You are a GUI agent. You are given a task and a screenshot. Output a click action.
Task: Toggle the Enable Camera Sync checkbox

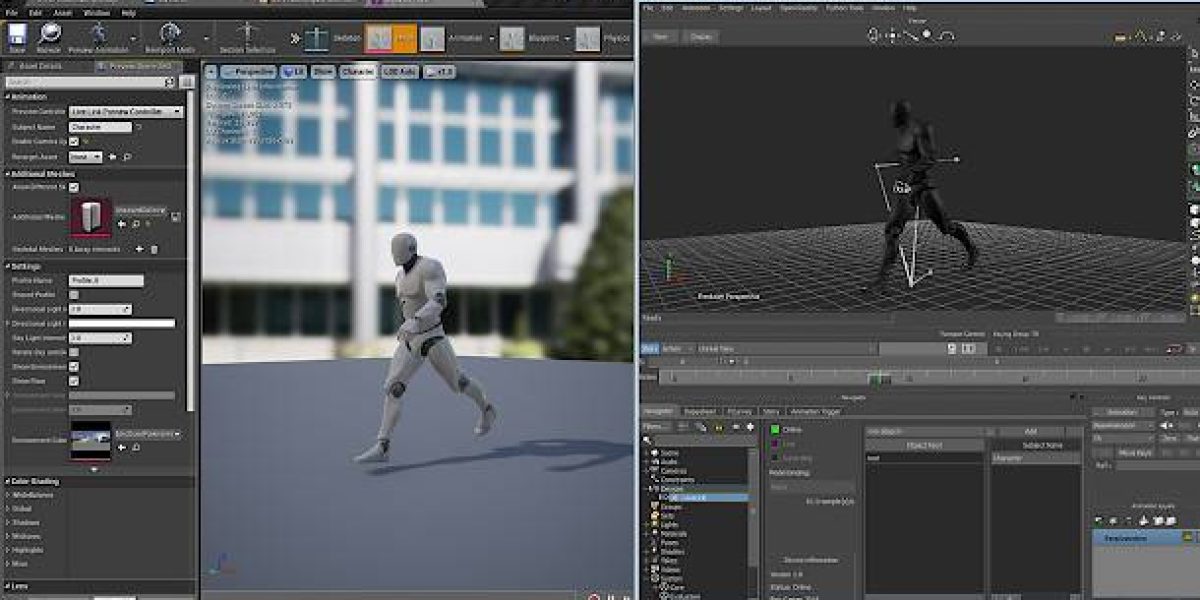click(x=74, y=142)
